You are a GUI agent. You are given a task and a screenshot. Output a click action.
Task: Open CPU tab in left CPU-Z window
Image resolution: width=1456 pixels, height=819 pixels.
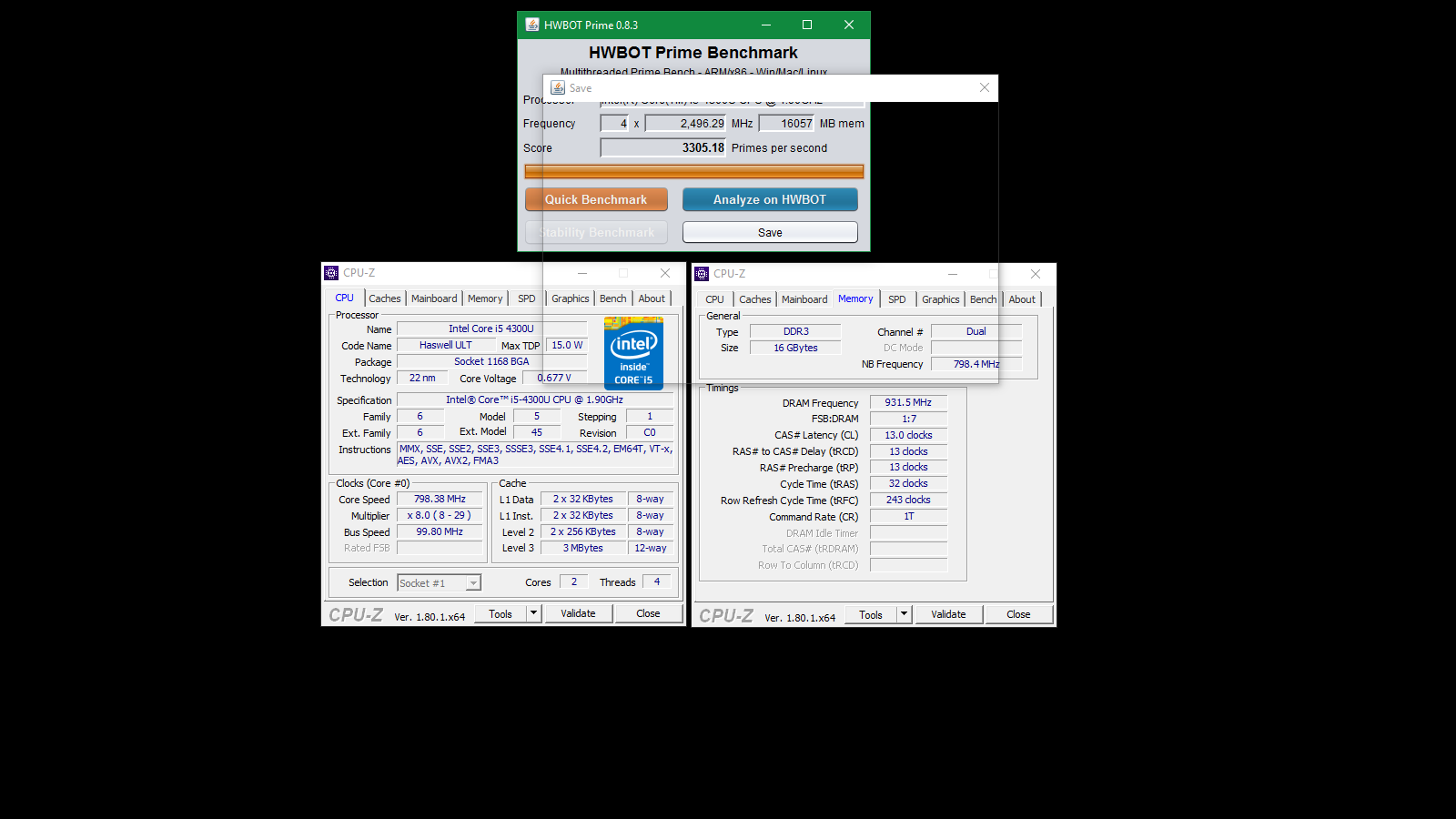click(344, 298)
